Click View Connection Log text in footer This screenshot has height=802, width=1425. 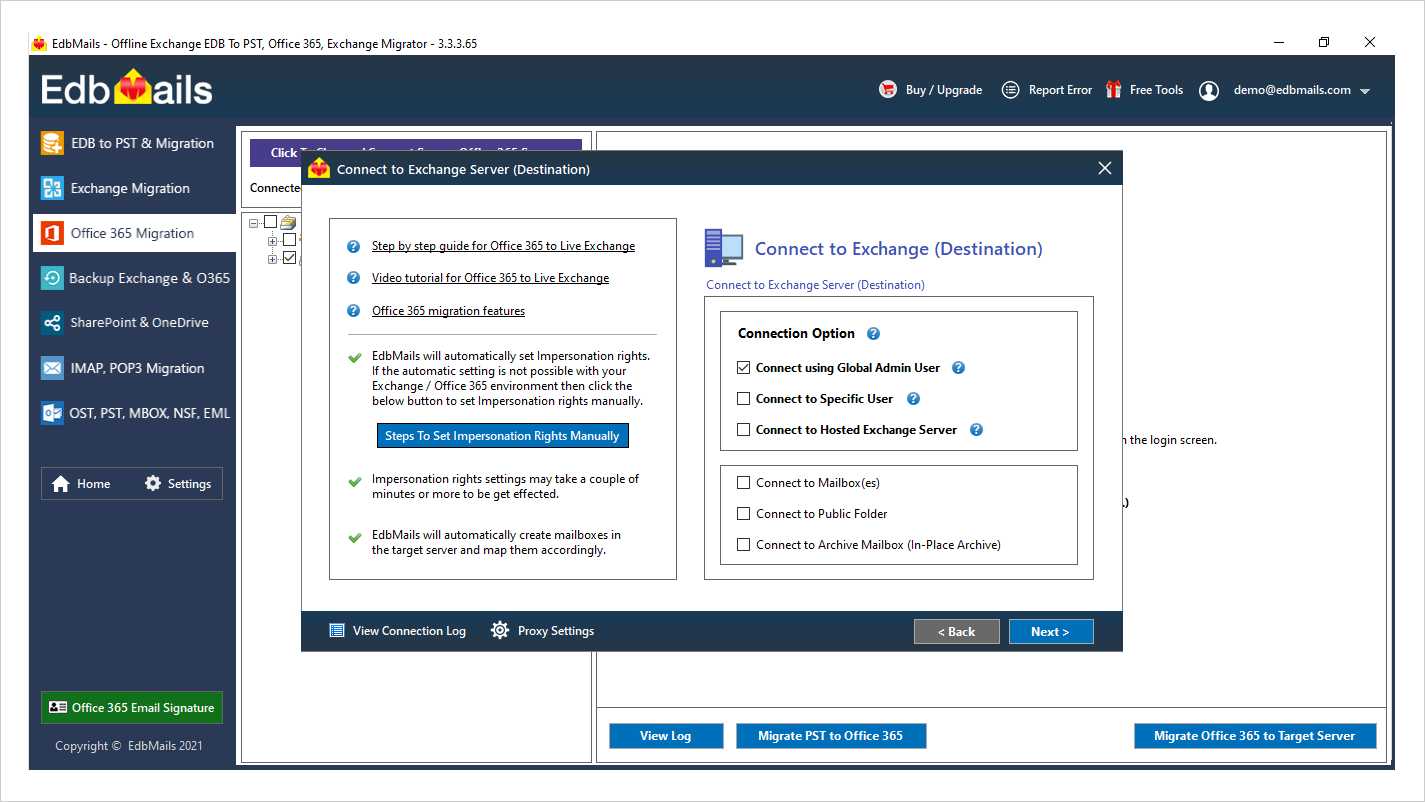[409, 631]
